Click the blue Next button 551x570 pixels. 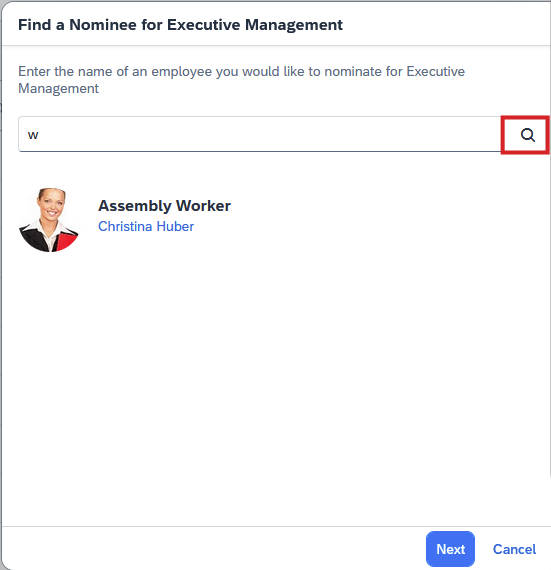click(450, 549)
